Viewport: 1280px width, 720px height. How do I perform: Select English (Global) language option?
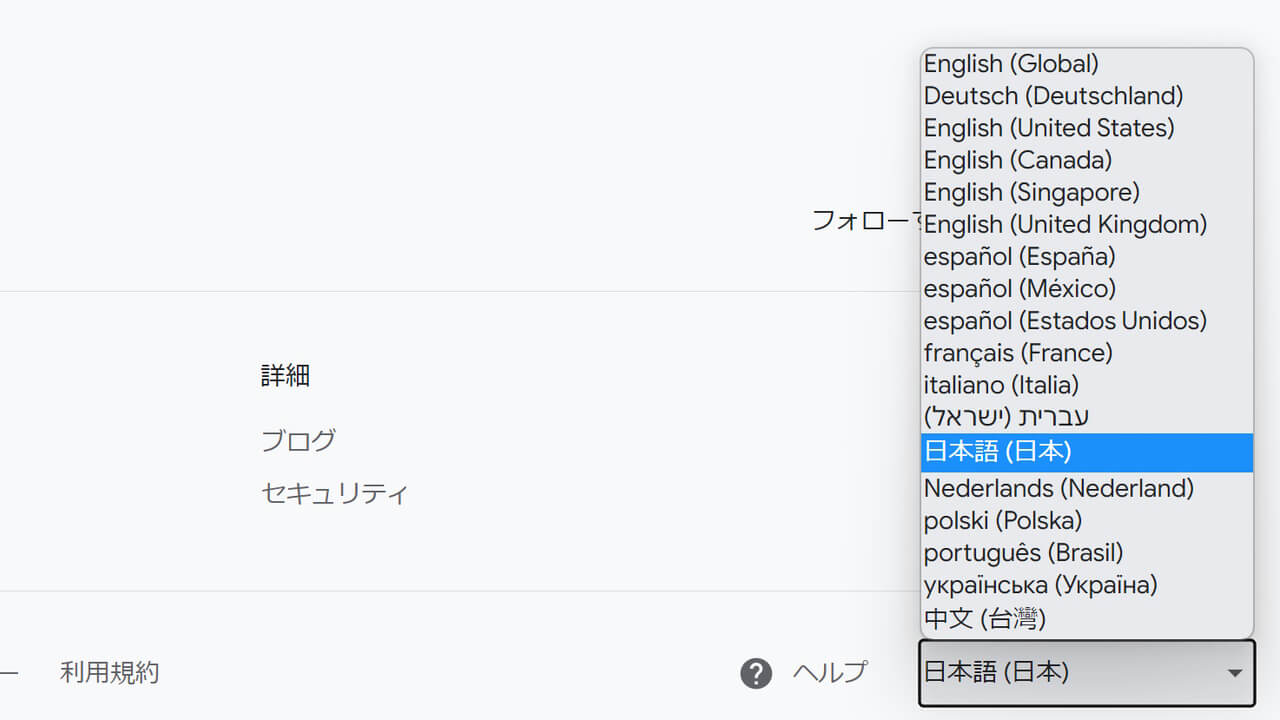pyautogui.click(x=1010, y=63)
